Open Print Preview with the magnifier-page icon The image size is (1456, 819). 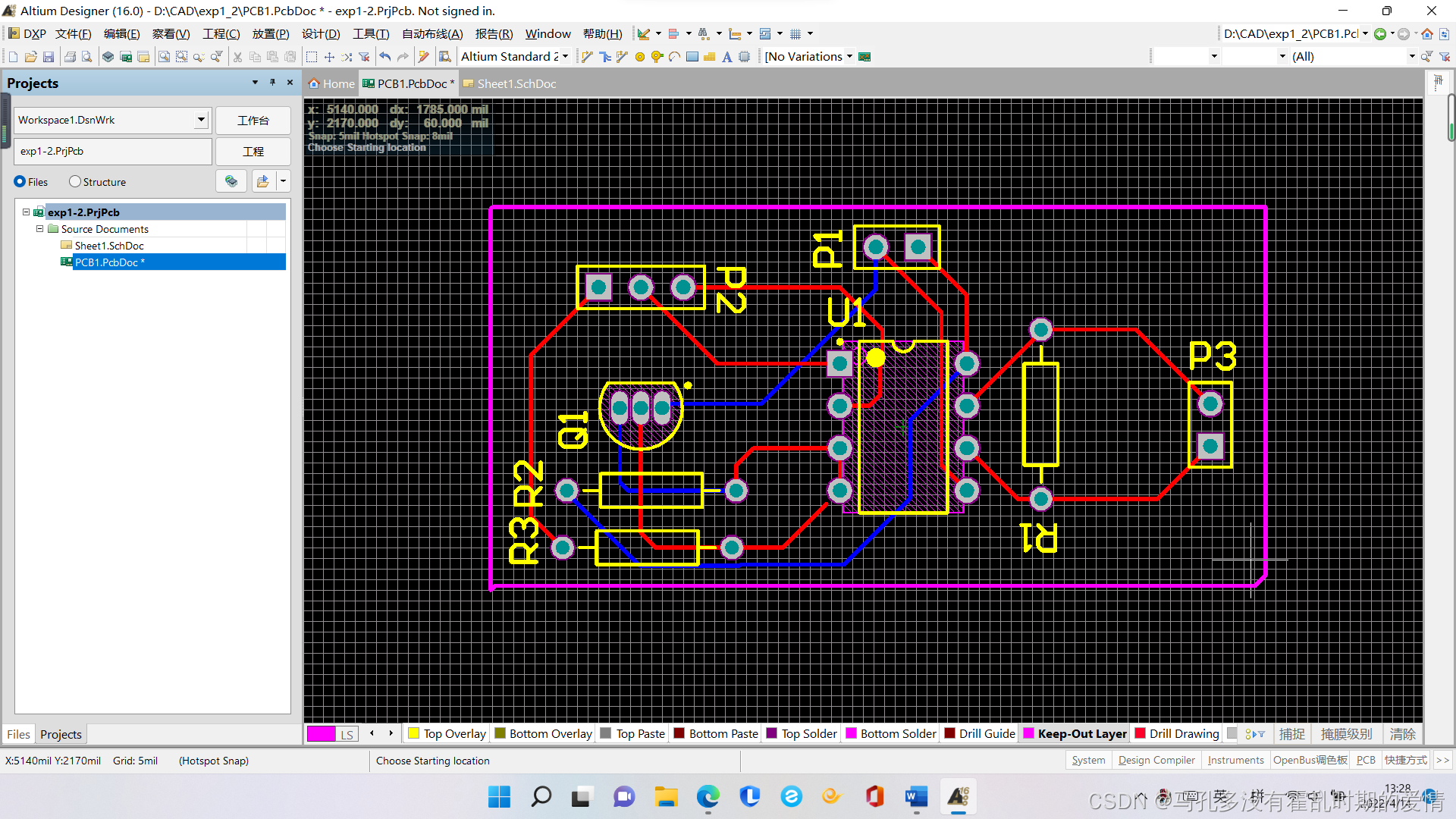point(87,57)
